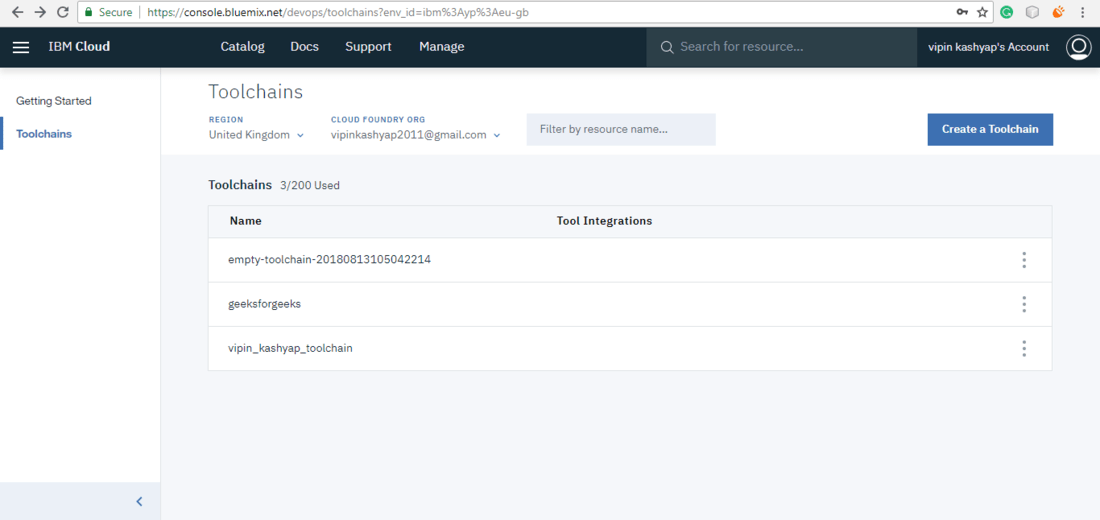This screenshot has height=520, width=1100.
Task: Open vipin kashyap's Account switcher
Action: pos(988,47)
